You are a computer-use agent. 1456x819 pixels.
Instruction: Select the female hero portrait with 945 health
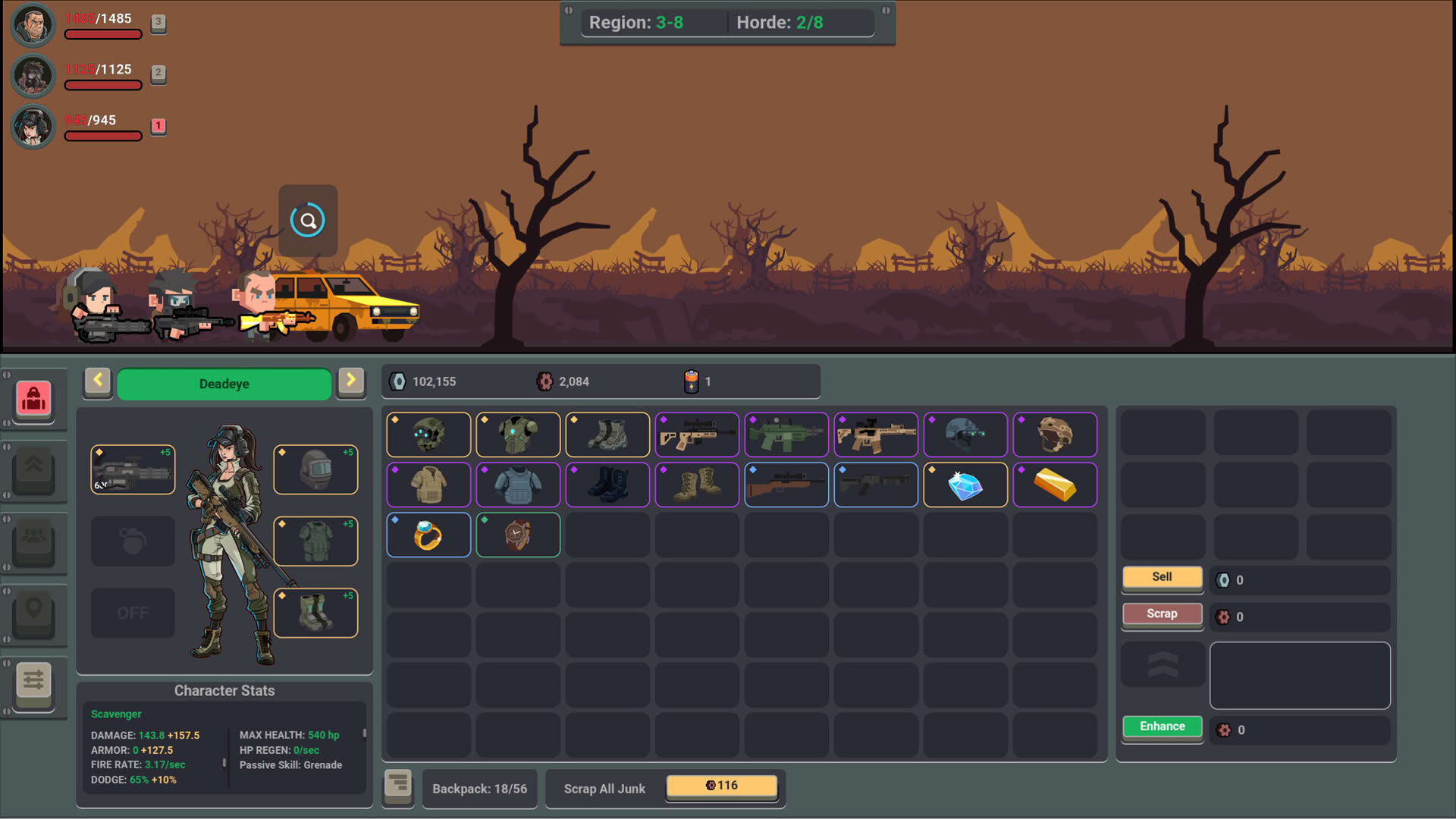33,127
